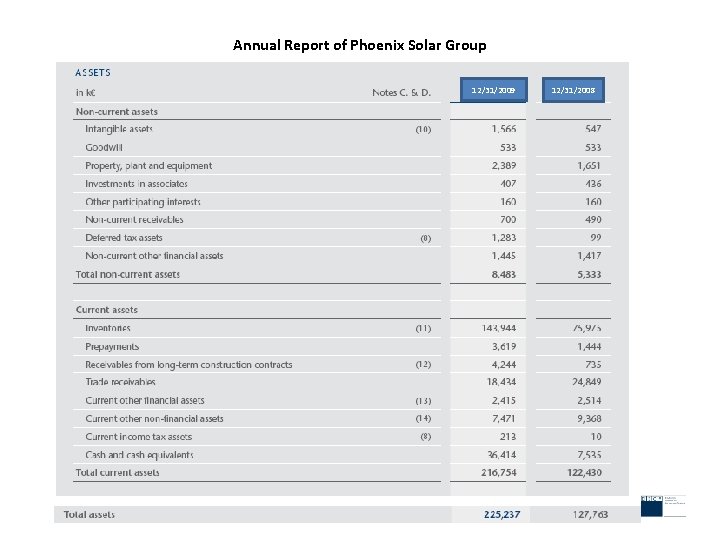Image resolution: width=720 pixels, height=540 pixels.
Task: Click the Goodwill row label
Action: point(104,147)
